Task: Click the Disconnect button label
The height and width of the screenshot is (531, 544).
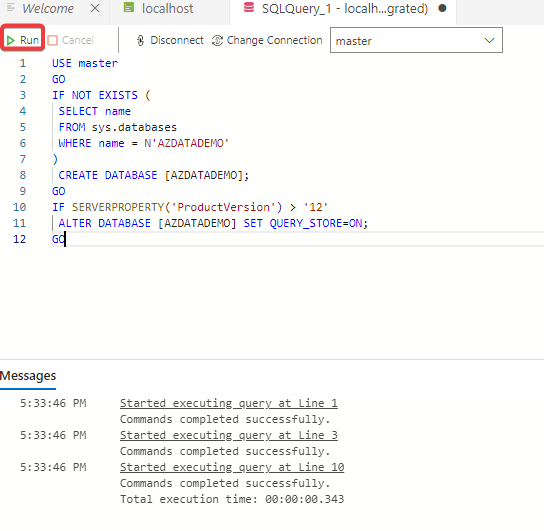Action: pos(177,40)
